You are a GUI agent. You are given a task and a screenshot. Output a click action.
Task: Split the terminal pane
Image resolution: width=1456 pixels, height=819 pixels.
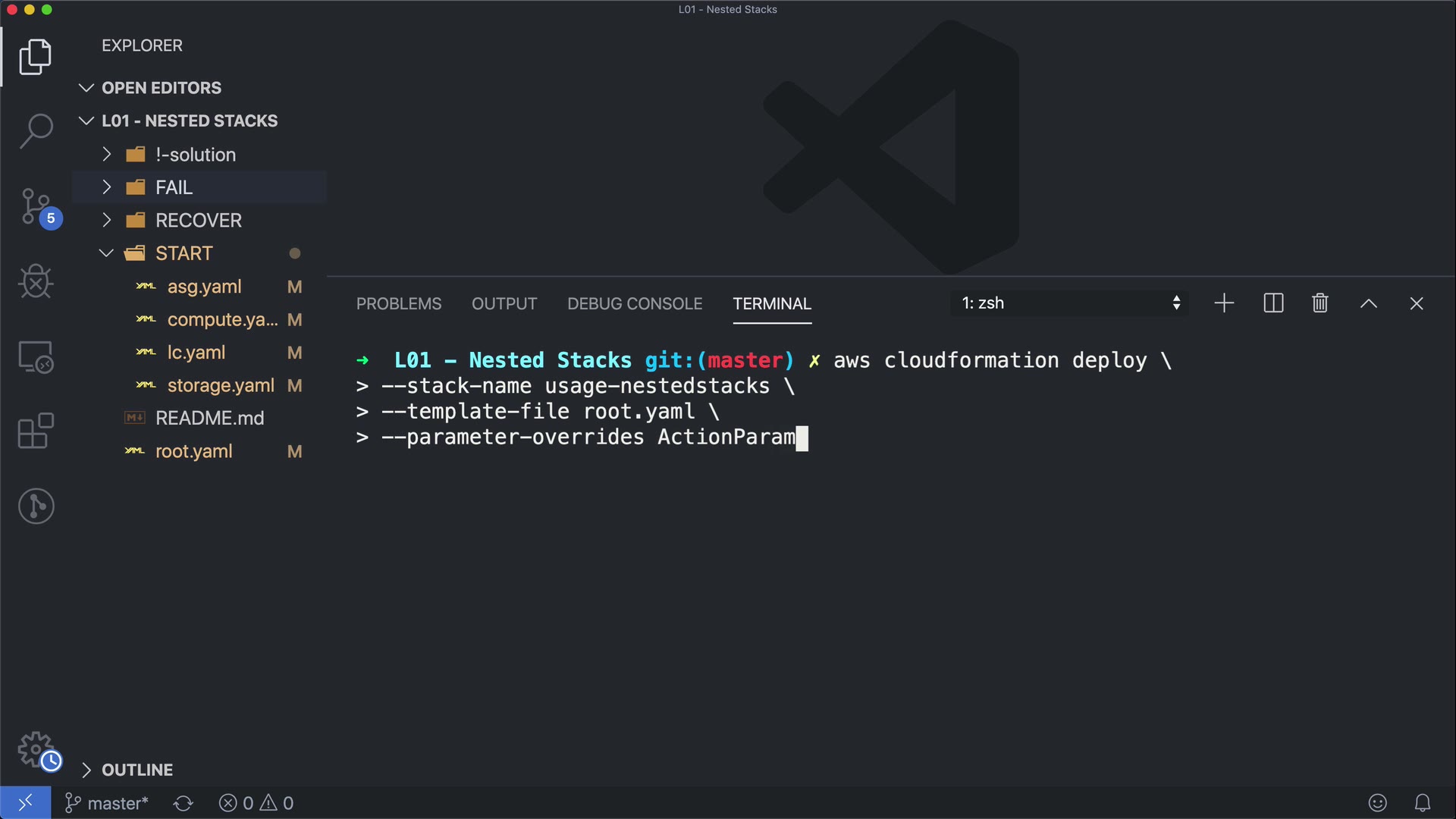[x=1273, y=303]
